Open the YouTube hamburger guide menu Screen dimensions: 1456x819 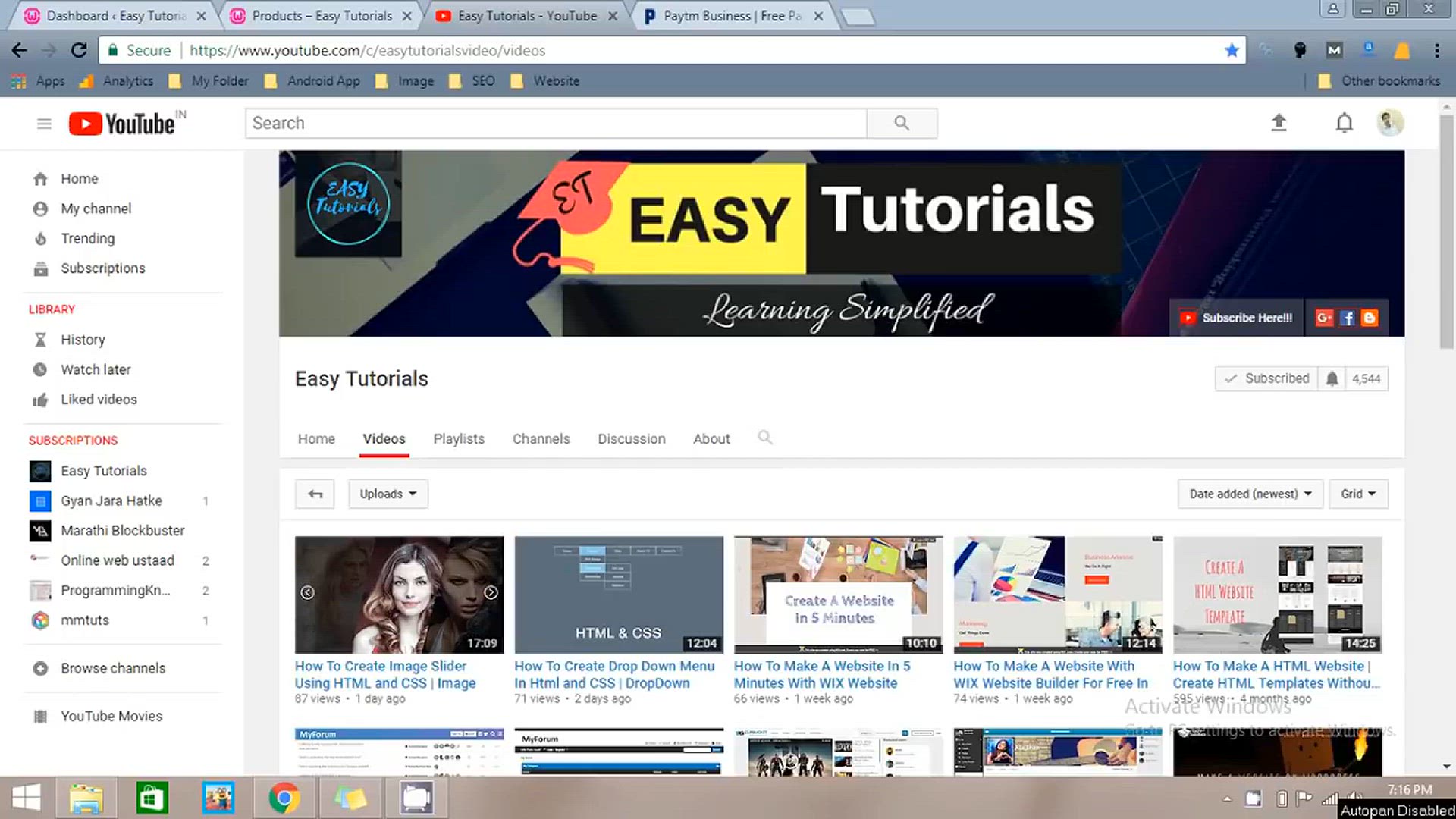(x=44, y=124)
